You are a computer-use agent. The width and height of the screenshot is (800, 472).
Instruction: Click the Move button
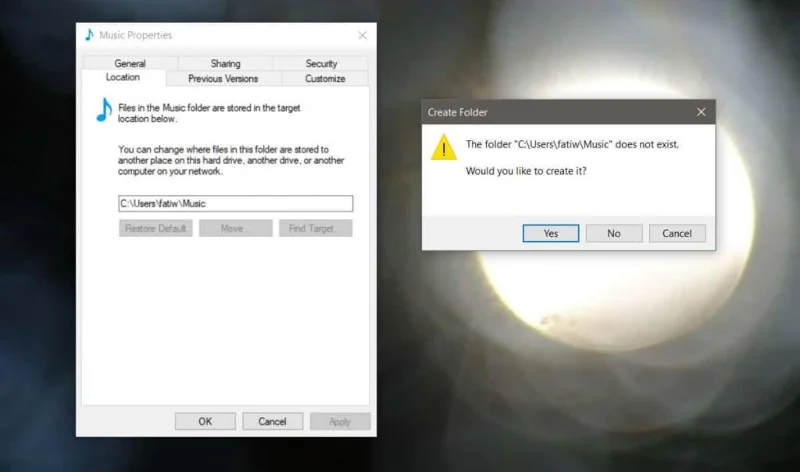[235, 228]
